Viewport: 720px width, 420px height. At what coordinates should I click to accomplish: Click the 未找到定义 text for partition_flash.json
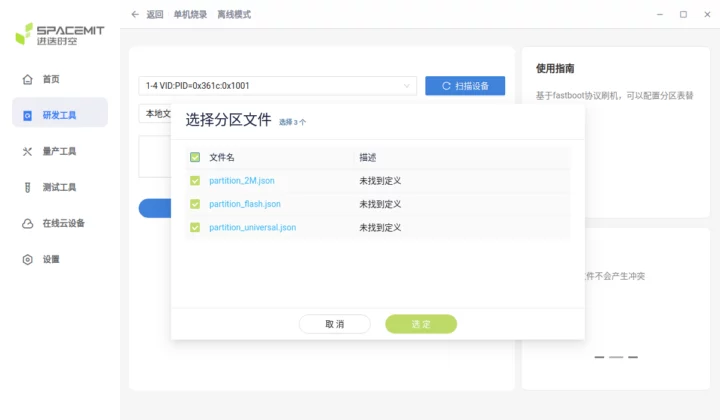tap(380, 204)
